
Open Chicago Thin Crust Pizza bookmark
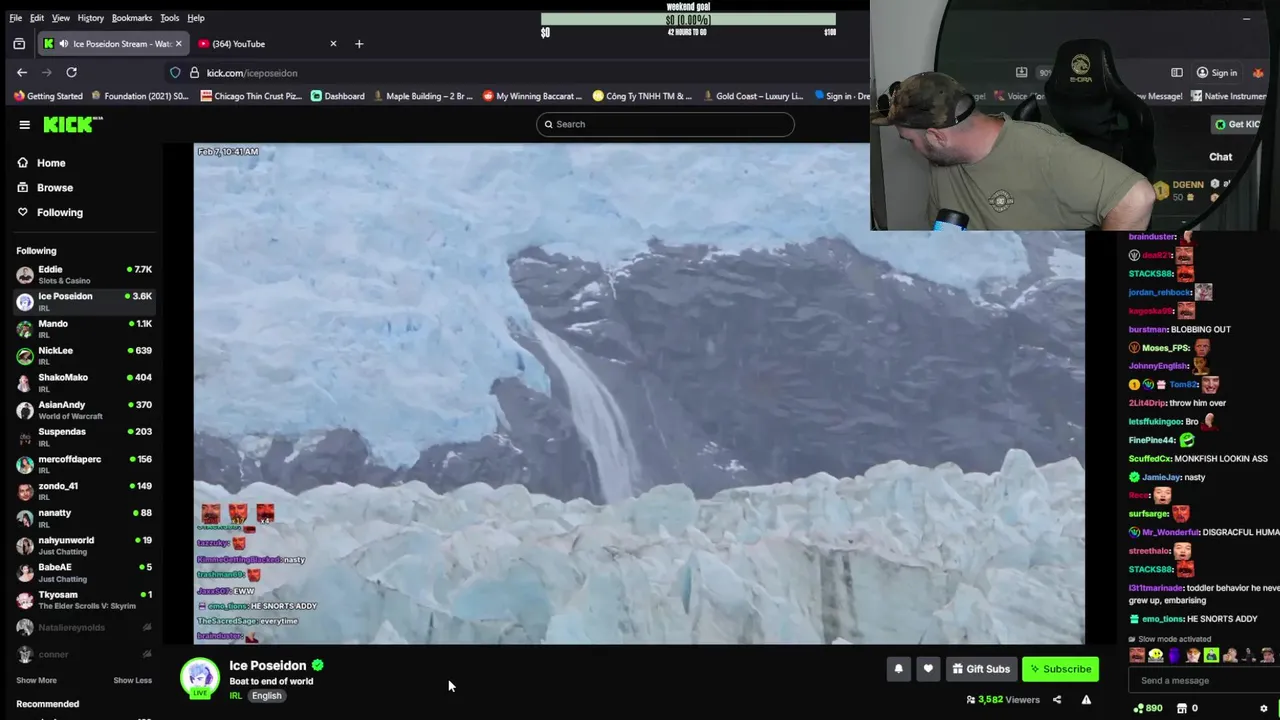251,96
